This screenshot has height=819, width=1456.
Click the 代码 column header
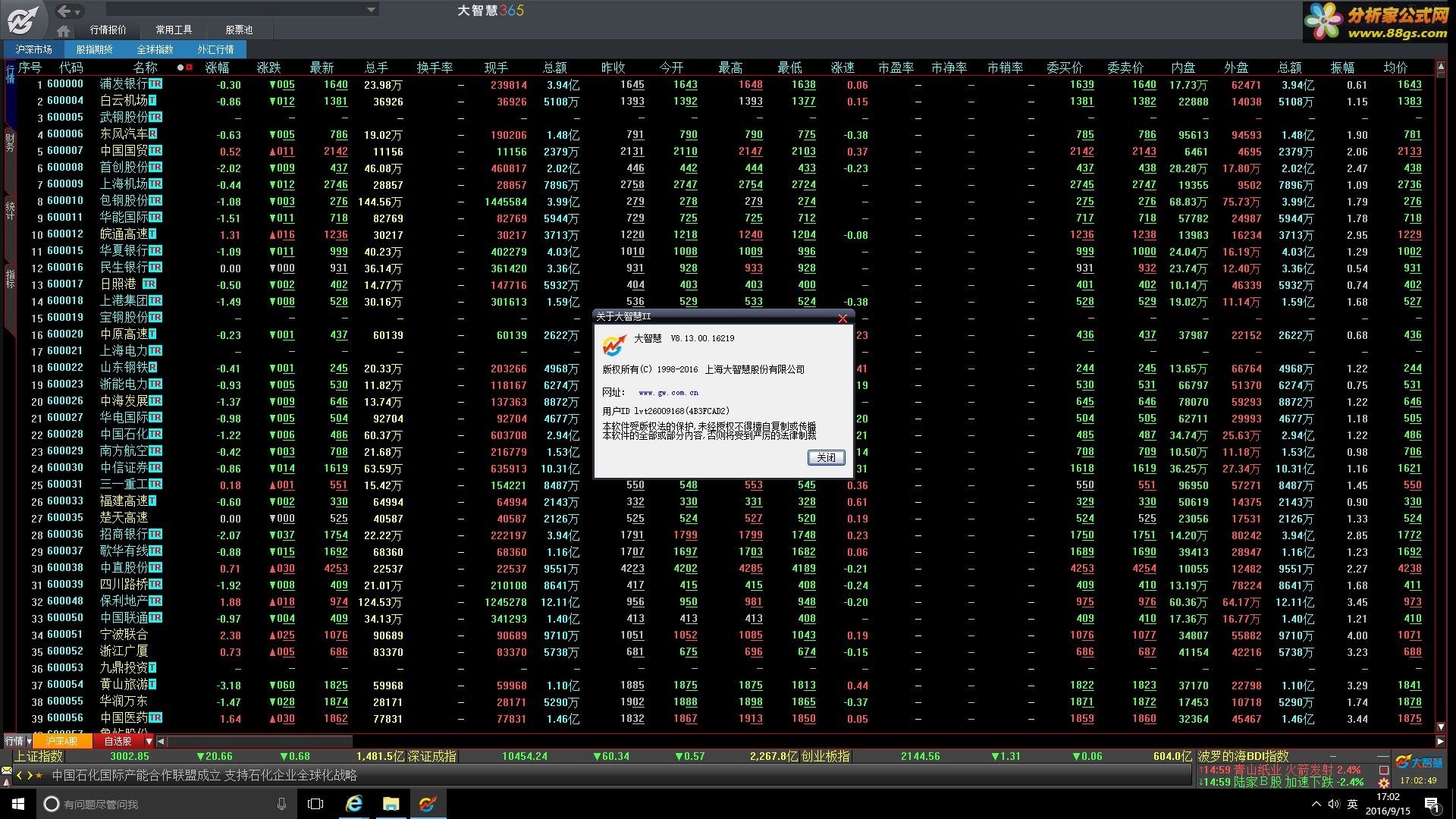point(71,67)
